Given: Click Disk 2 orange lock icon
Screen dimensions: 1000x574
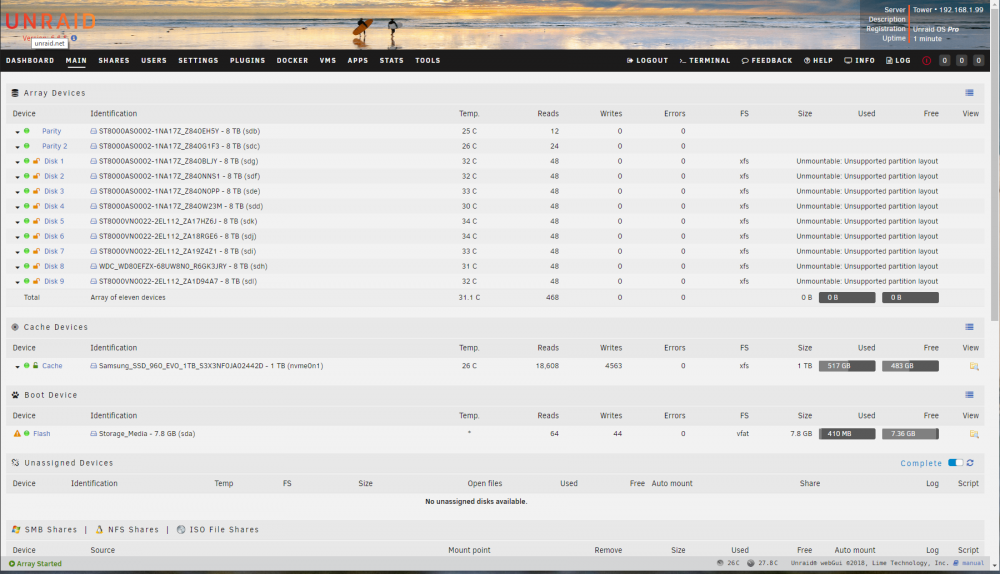Looking at the screenshot, I should tap(36, 176).
